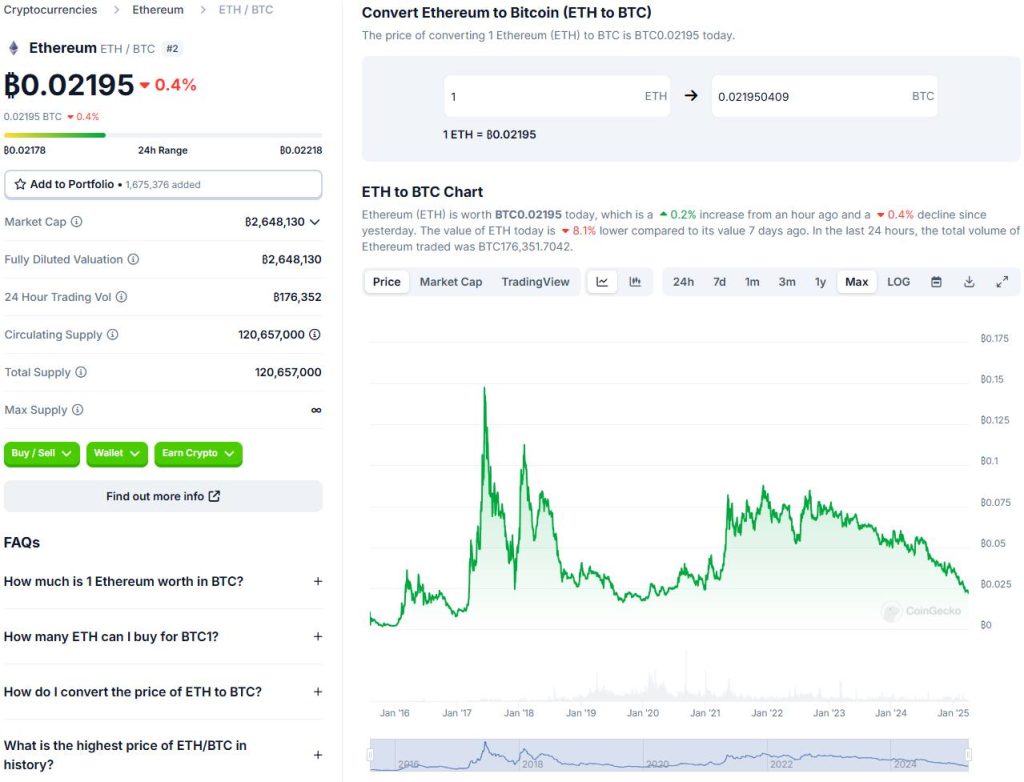
Task: Switch to the line chart view icon
Action: coord(602,282)
